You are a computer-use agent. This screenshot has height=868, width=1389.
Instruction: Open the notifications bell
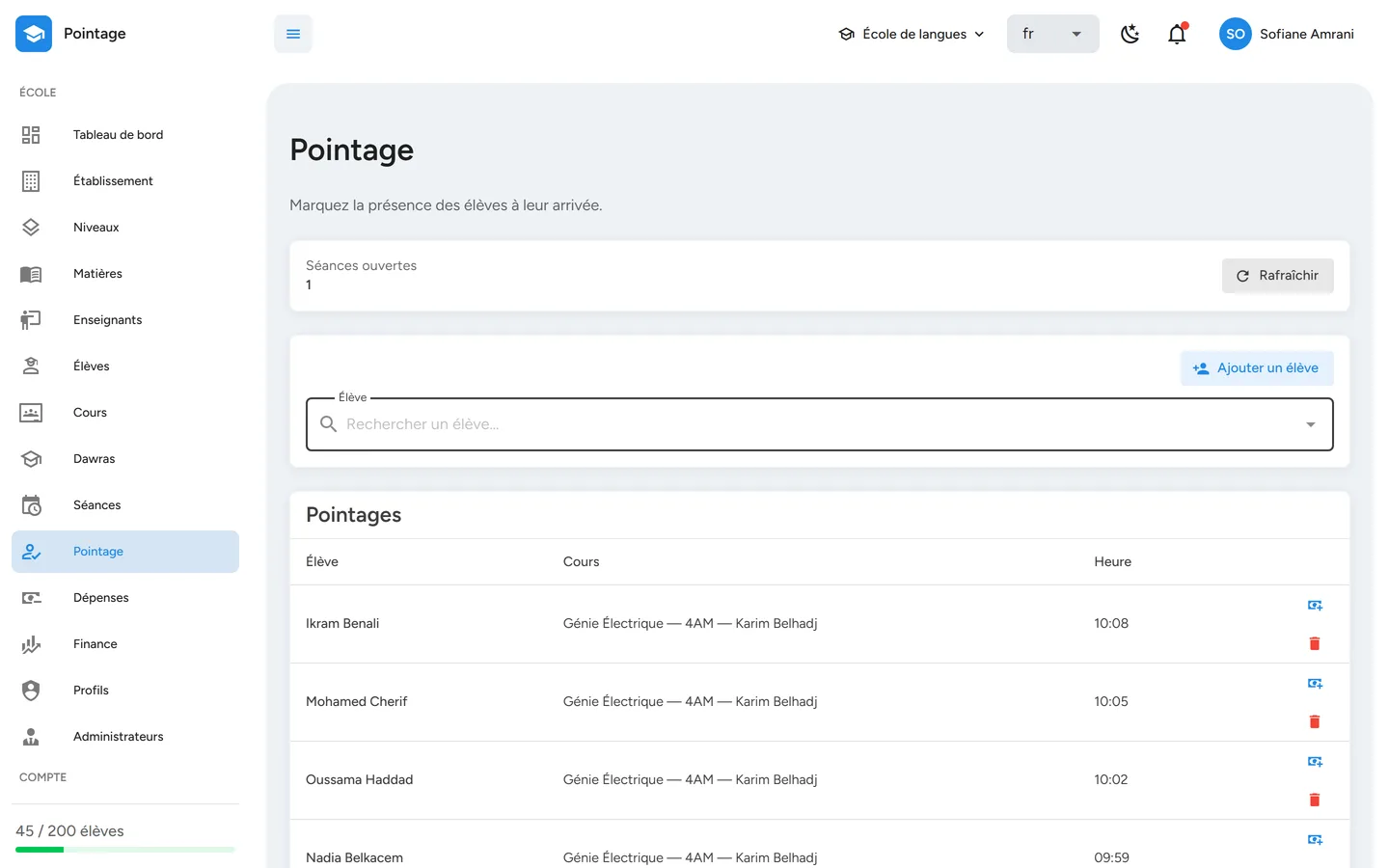pyautogui.click(x=1177, y=34)
